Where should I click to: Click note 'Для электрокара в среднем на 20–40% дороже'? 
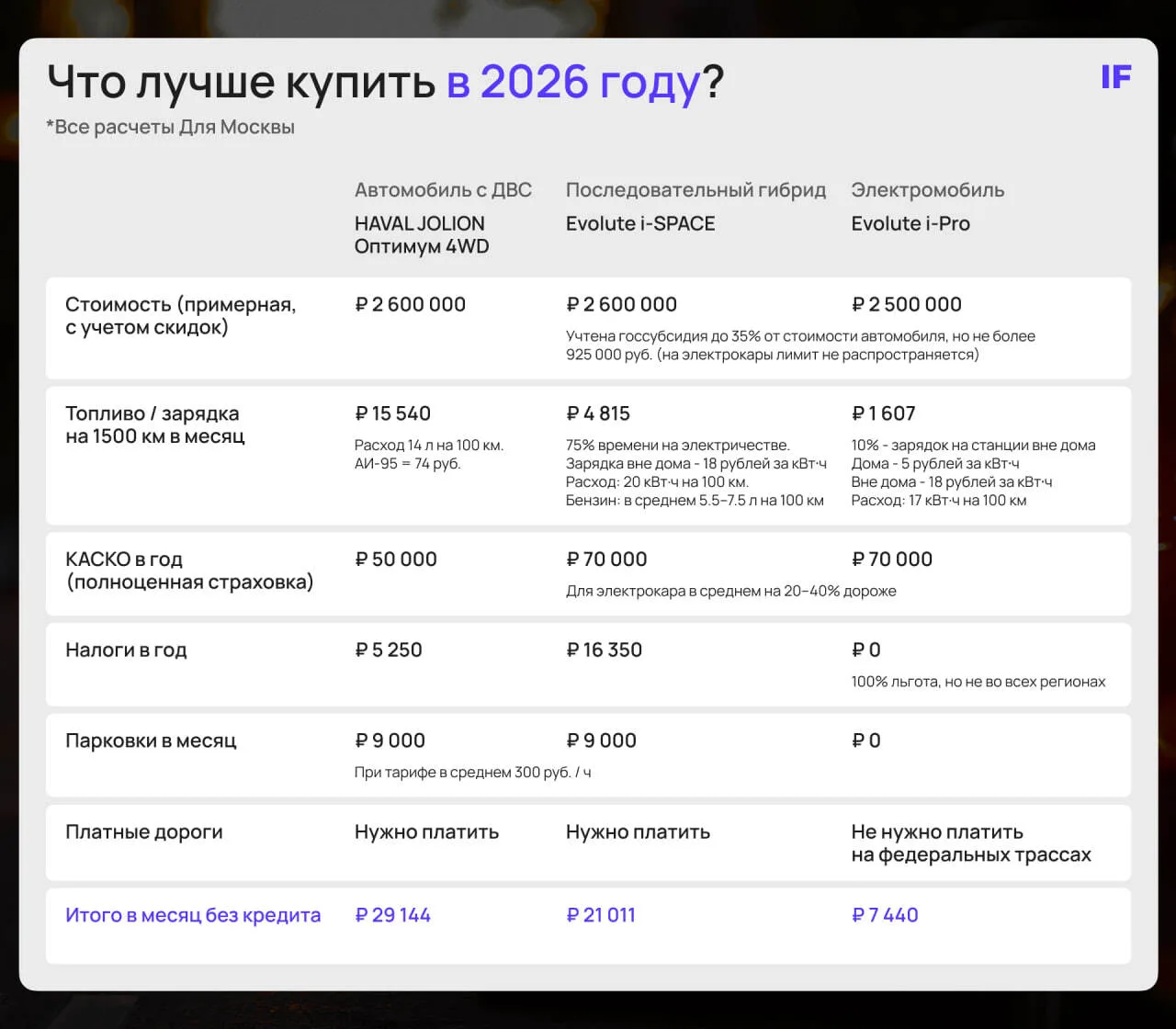[x=731, y=591]
